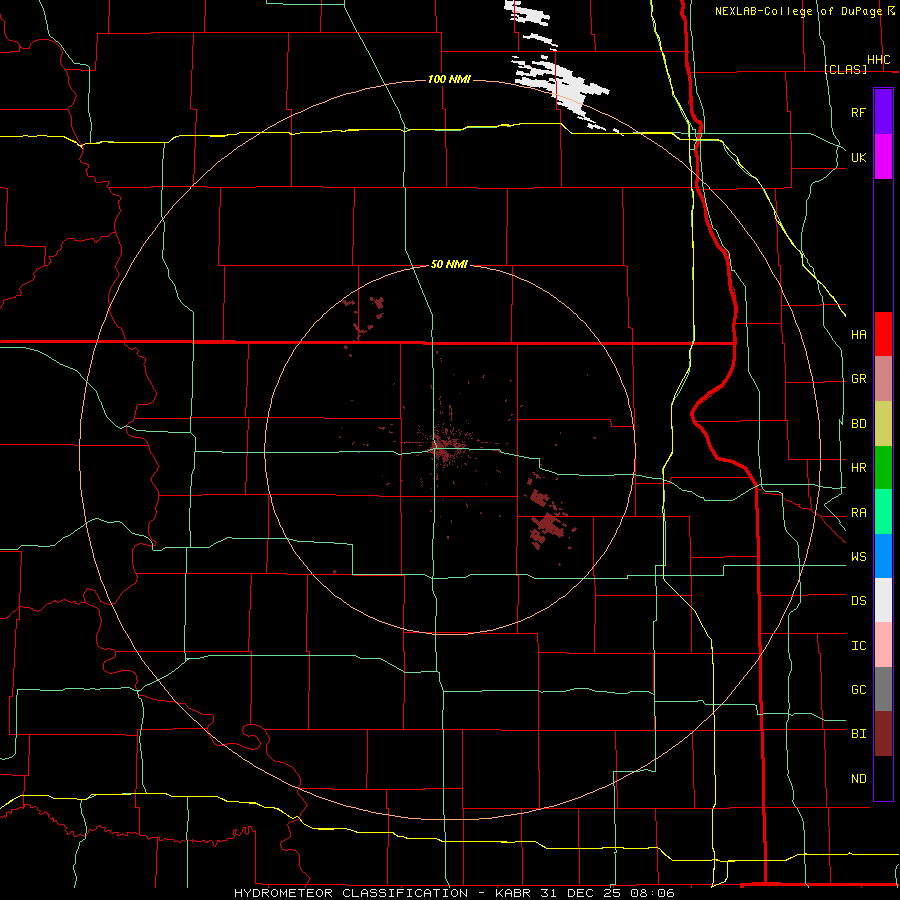This screenshot has width=900, height=900.
Task: Click the 100 NMI range ring label
Action: click(449, 79)
